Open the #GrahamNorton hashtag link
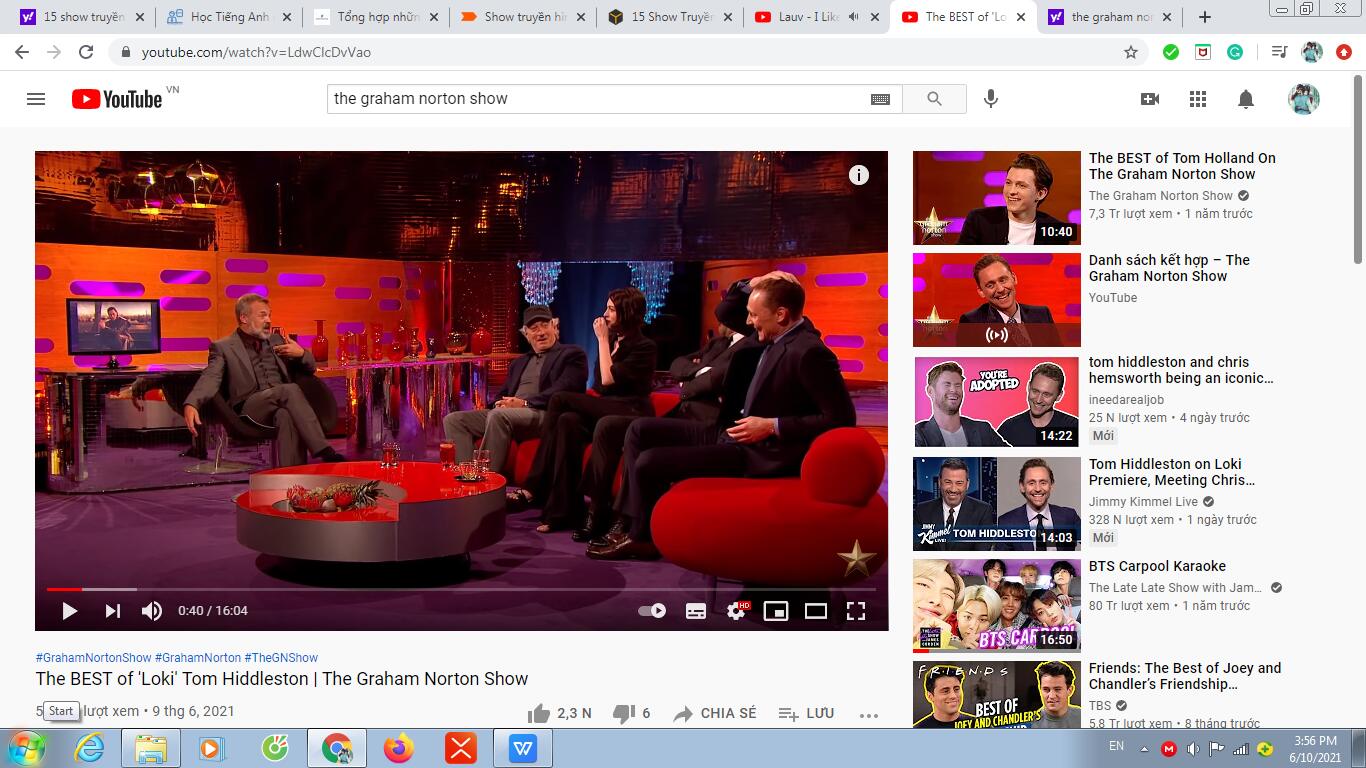This screenshot has height=768, width=1366. [x=198, y=658]
